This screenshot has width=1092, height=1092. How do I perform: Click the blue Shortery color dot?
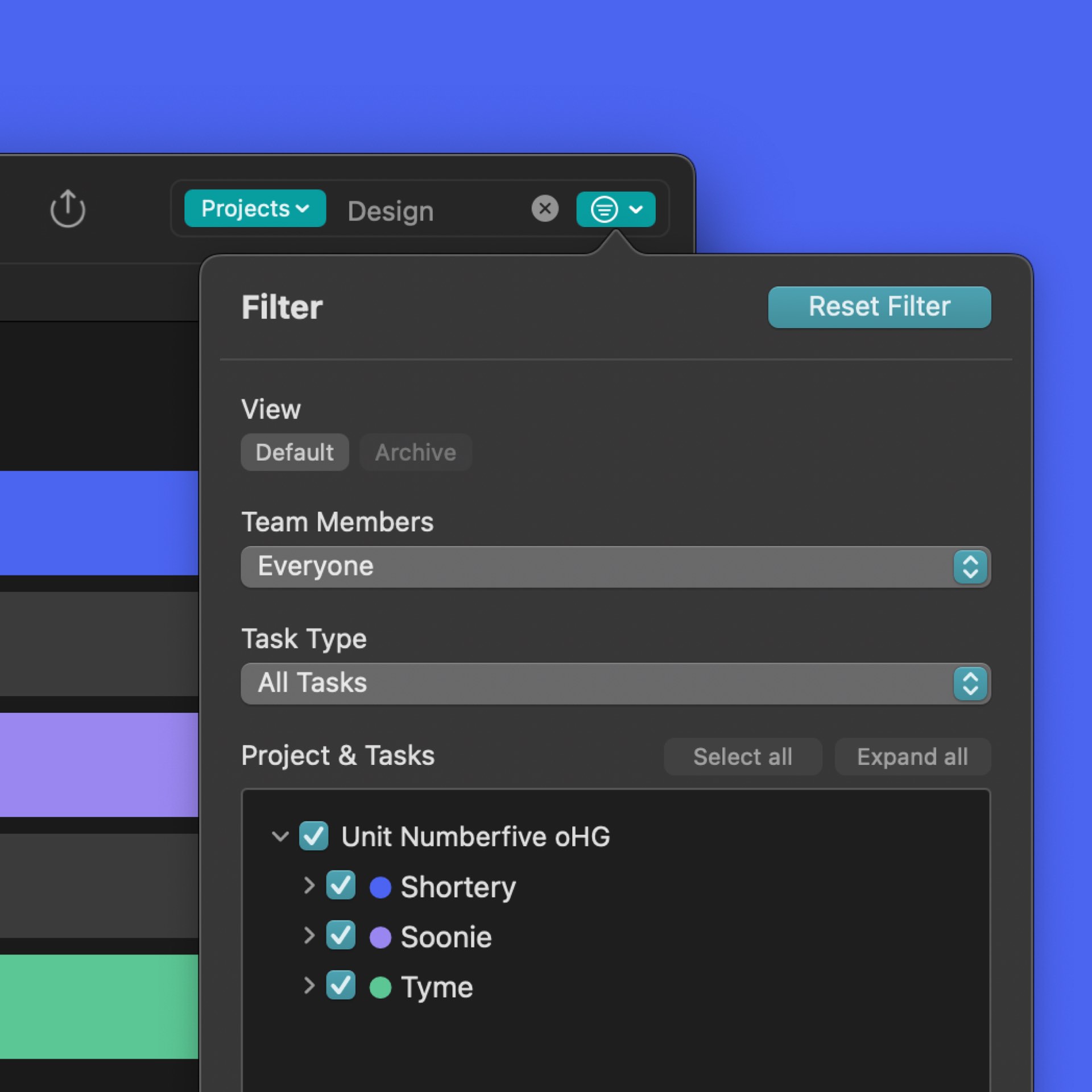tap(380, 887)
